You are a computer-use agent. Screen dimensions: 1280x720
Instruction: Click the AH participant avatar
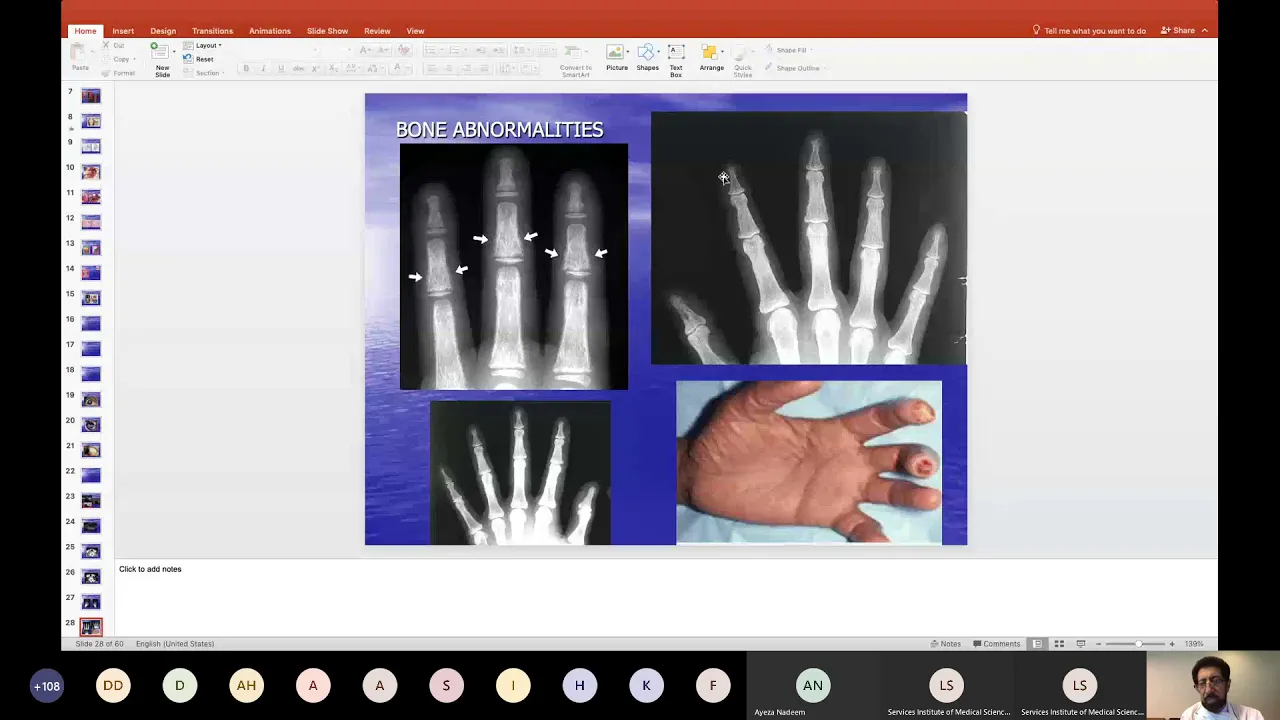point(246,686)
